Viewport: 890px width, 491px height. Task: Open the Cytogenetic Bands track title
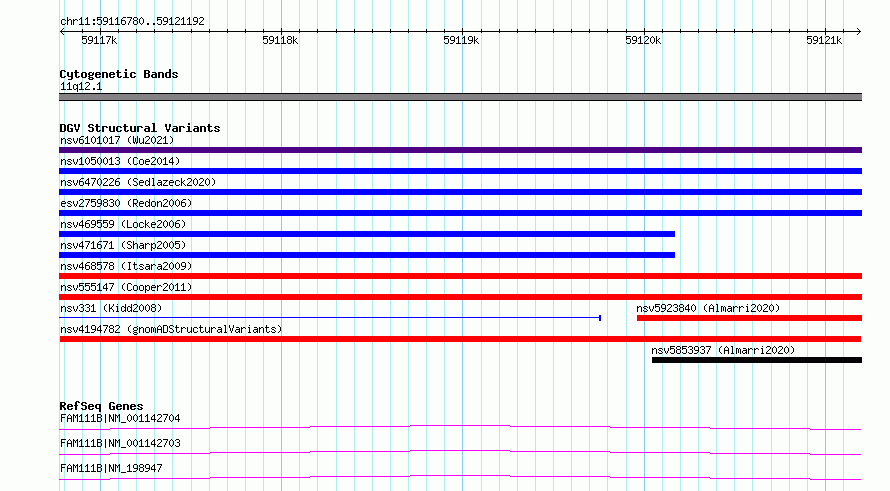click(119, 74)
